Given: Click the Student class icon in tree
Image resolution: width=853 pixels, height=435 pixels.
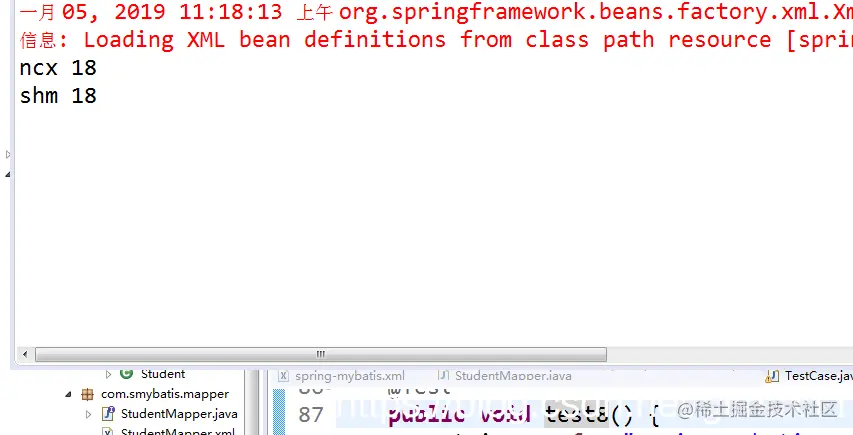Looking at the screenshot, I should [126, 374].
